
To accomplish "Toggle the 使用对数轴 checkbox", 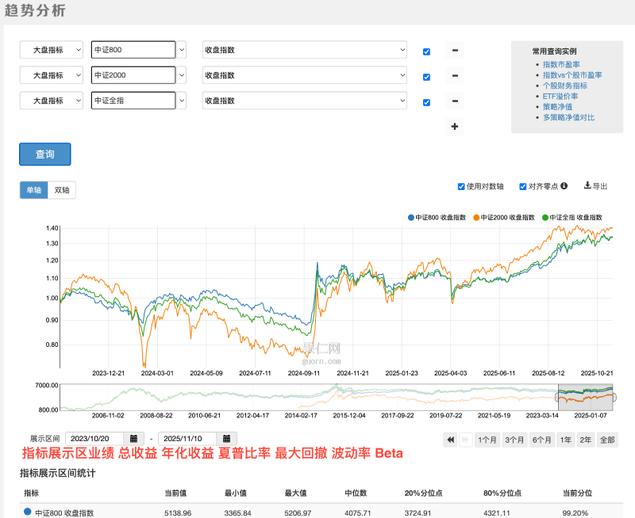I will point(461,186).
